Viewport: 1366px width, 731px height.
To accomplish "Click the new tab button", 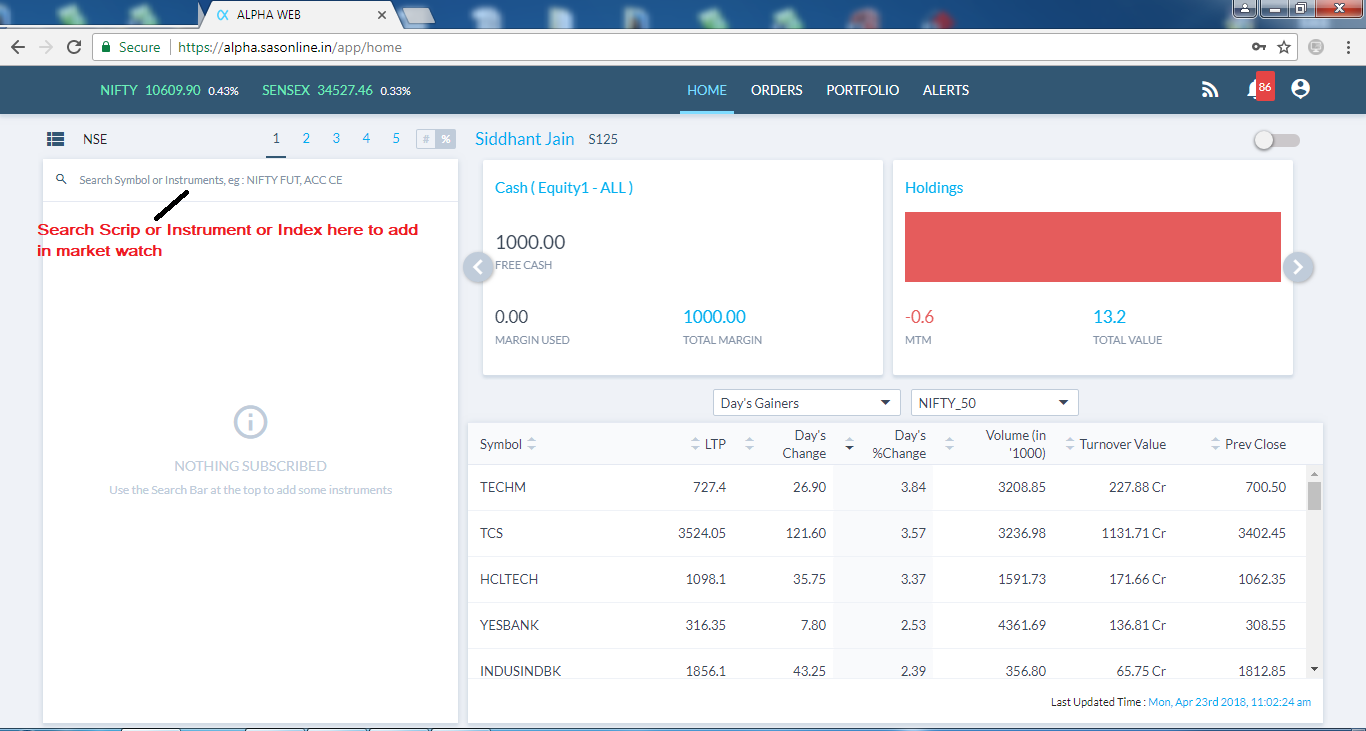I will coord(417,15).
